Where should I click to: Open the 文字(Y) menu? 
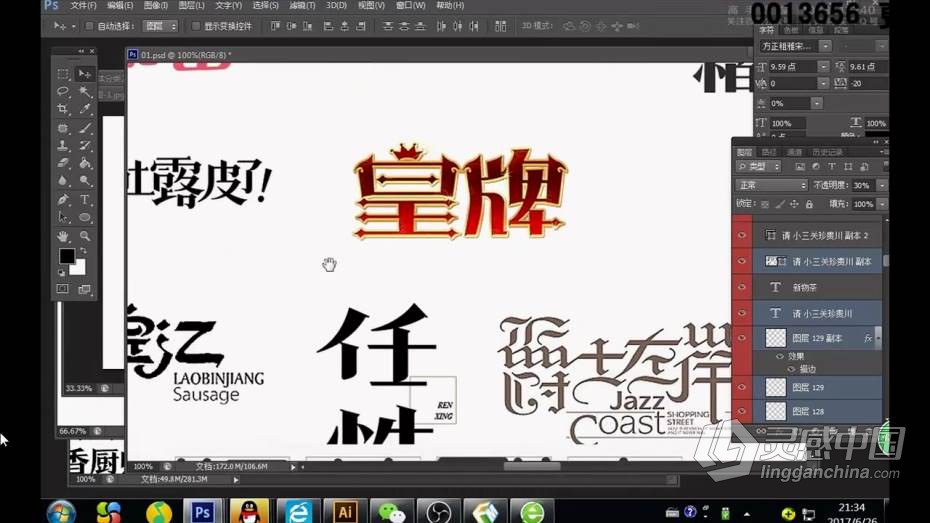click(229, 5)
